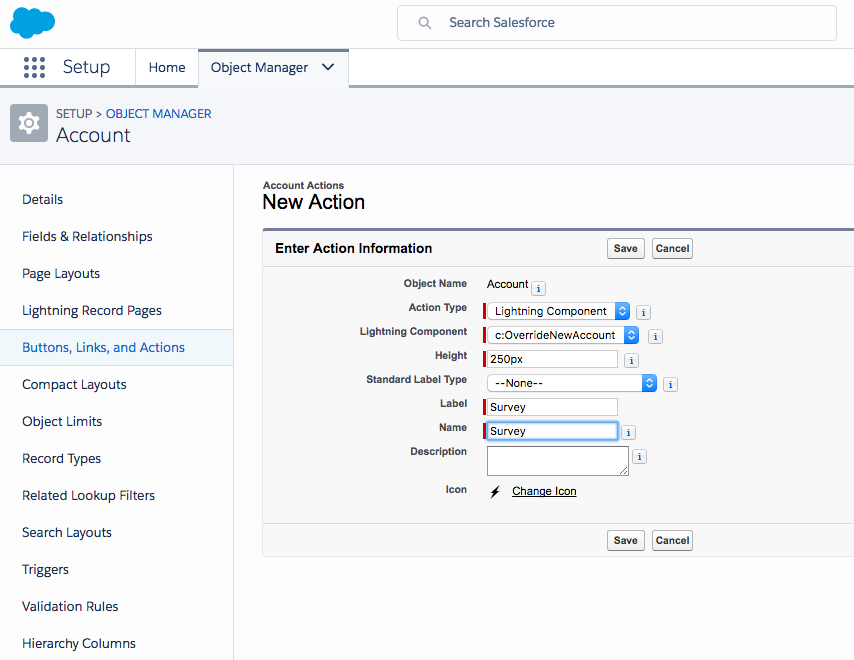Show info tooltip next to Object Name

538,288
